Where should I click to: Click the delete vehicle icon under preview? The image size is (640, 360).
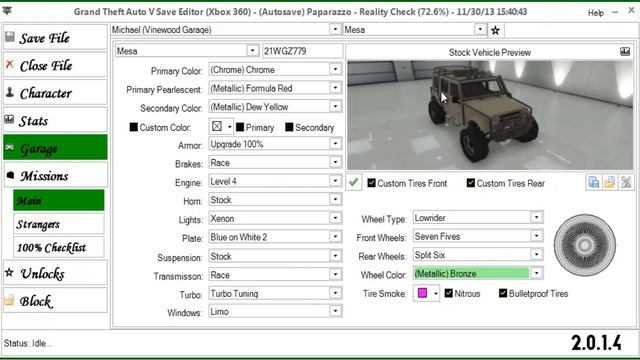(626, 182)
